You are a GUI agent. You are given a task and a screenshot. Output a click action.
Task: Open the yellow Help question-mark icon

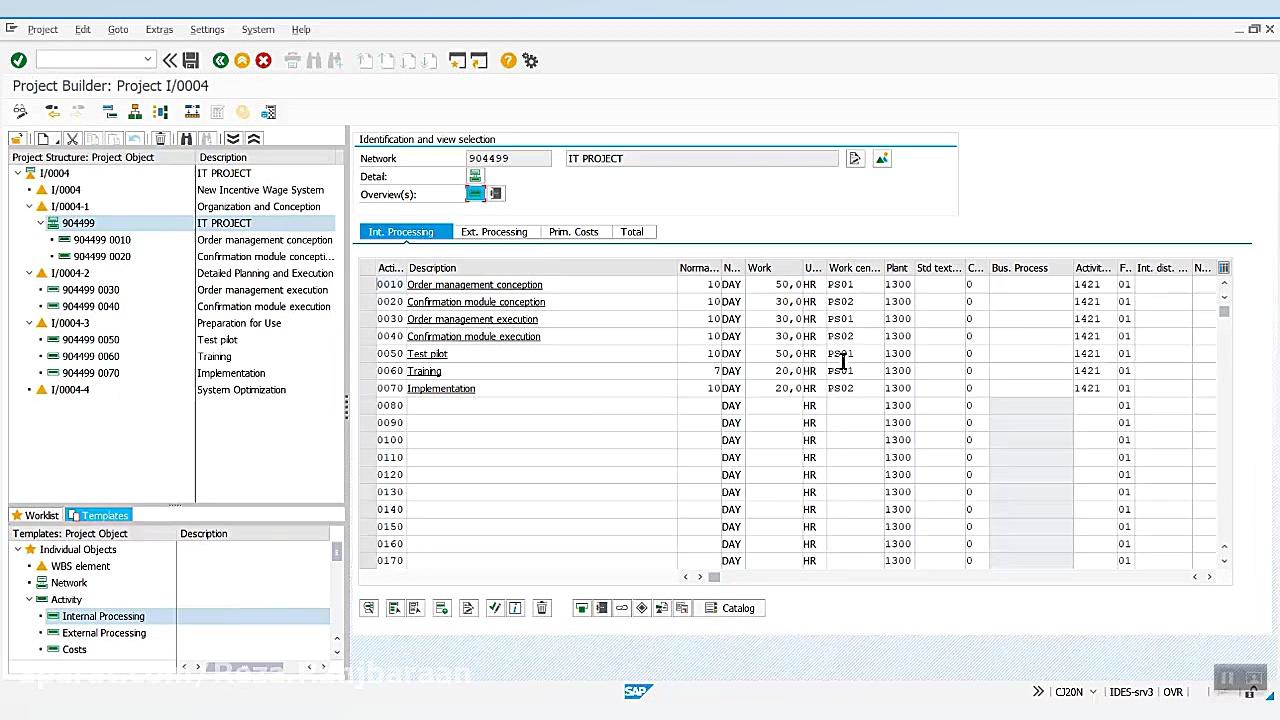[508, 61]
